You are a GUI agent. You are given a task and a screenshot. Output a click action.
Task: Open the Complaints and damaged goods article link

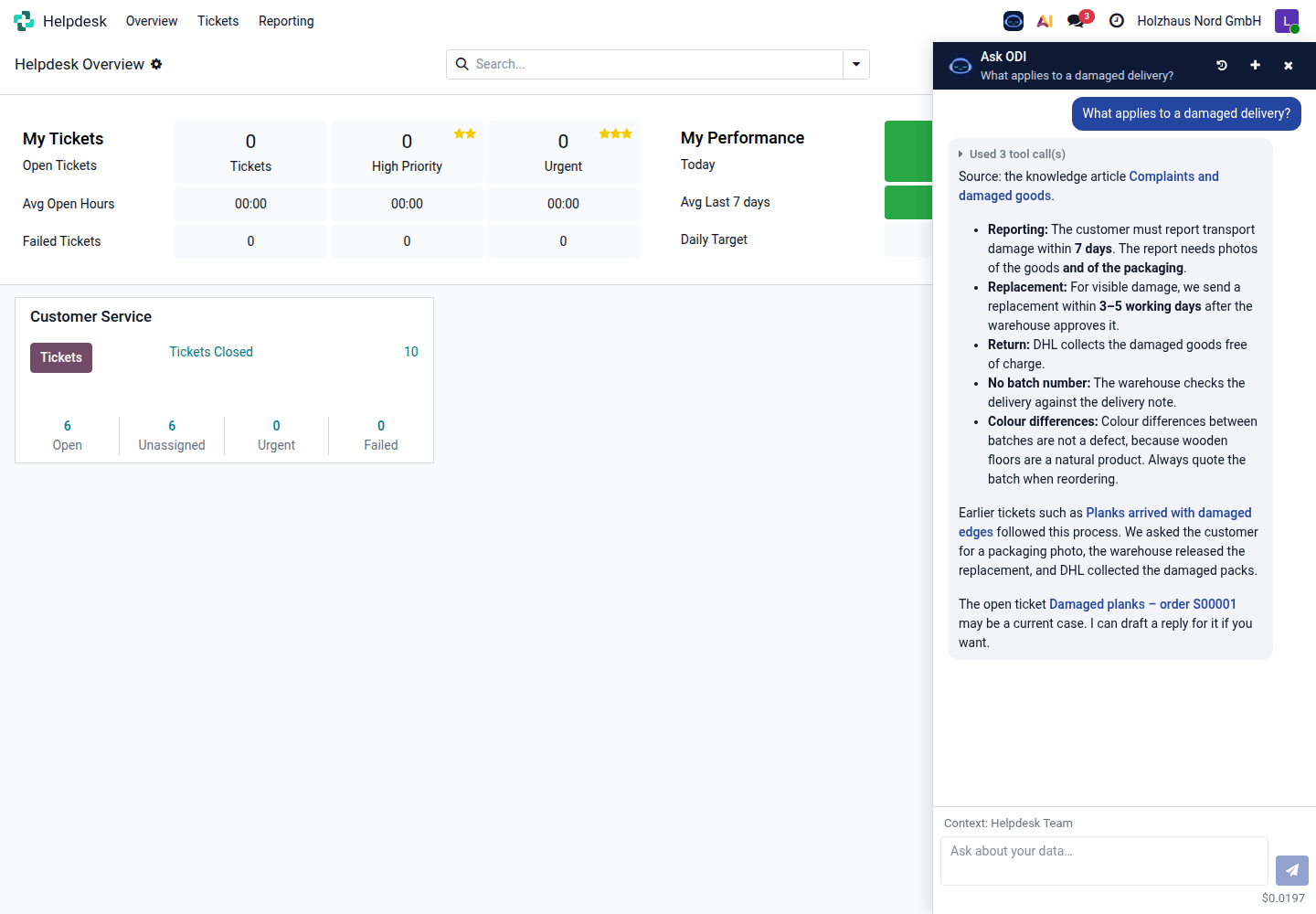(x=1088, y=186)
